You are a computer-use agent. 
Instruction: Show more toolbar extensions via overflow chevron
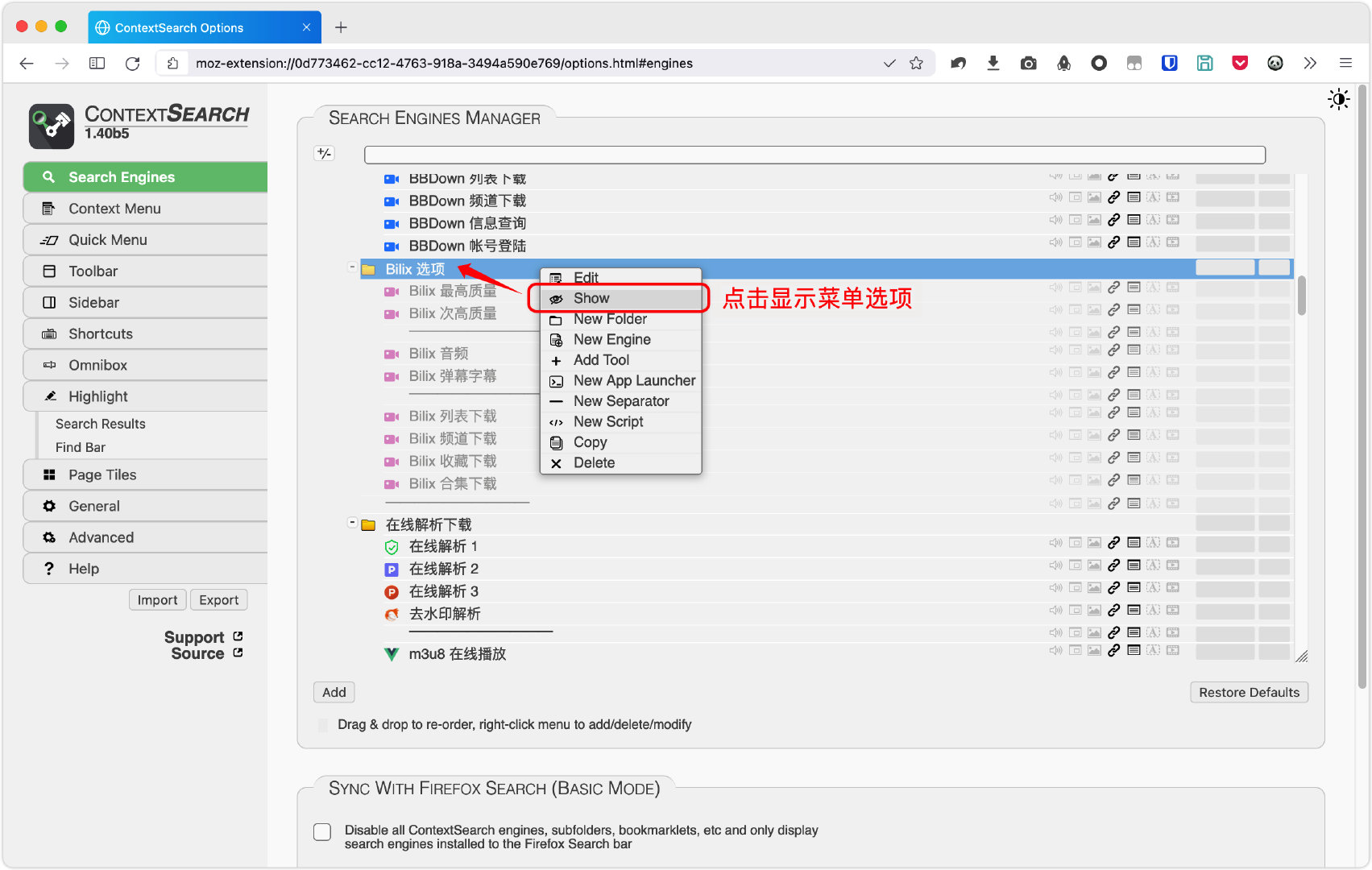(1310, 64)
